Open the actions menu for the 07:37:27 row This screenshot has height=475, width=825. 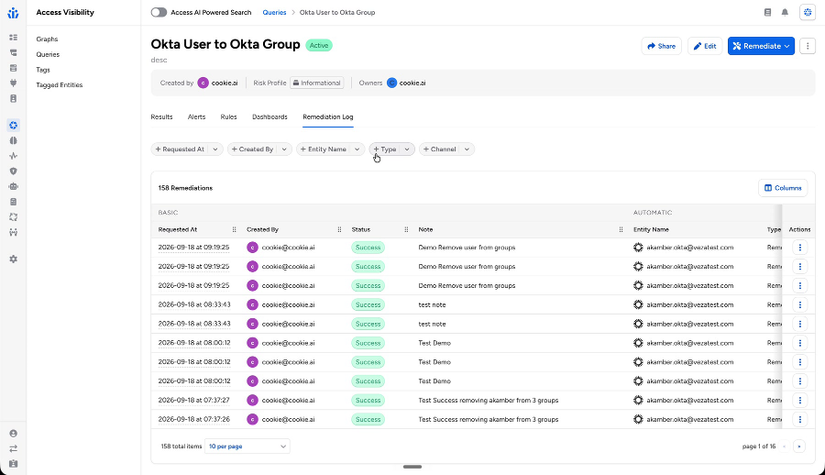pyautogui.click(x=800, y=400)
